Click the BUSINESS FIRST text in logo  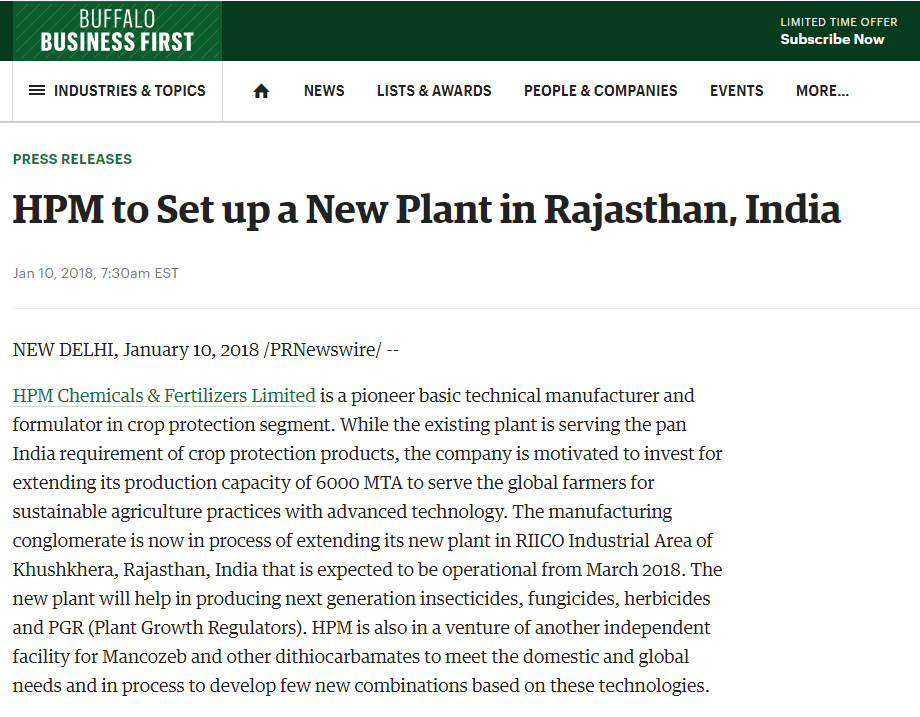pos(117,42)
